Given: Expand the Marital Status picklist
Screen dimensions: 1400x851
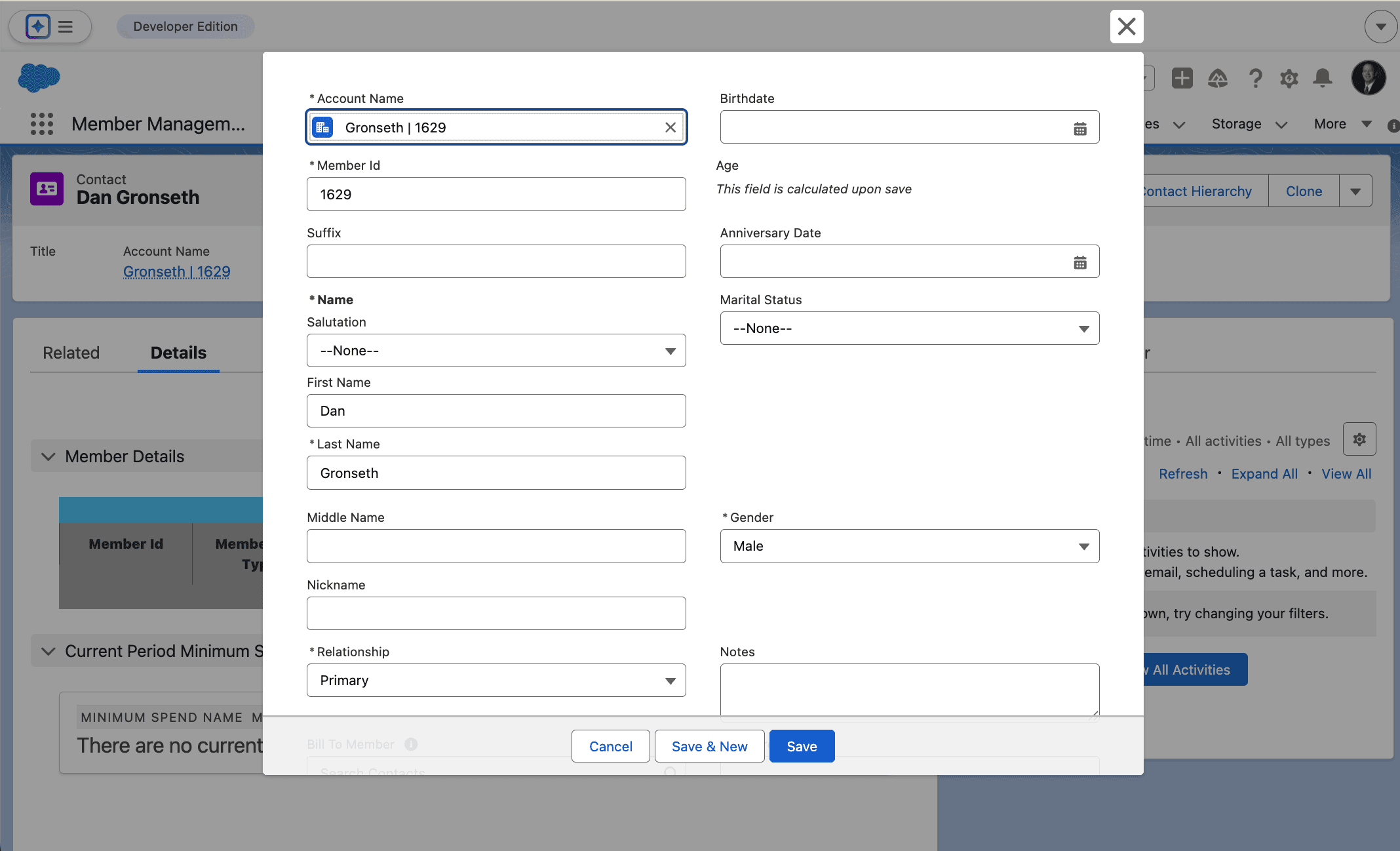Looking at the screenshot, I should 909,328.
